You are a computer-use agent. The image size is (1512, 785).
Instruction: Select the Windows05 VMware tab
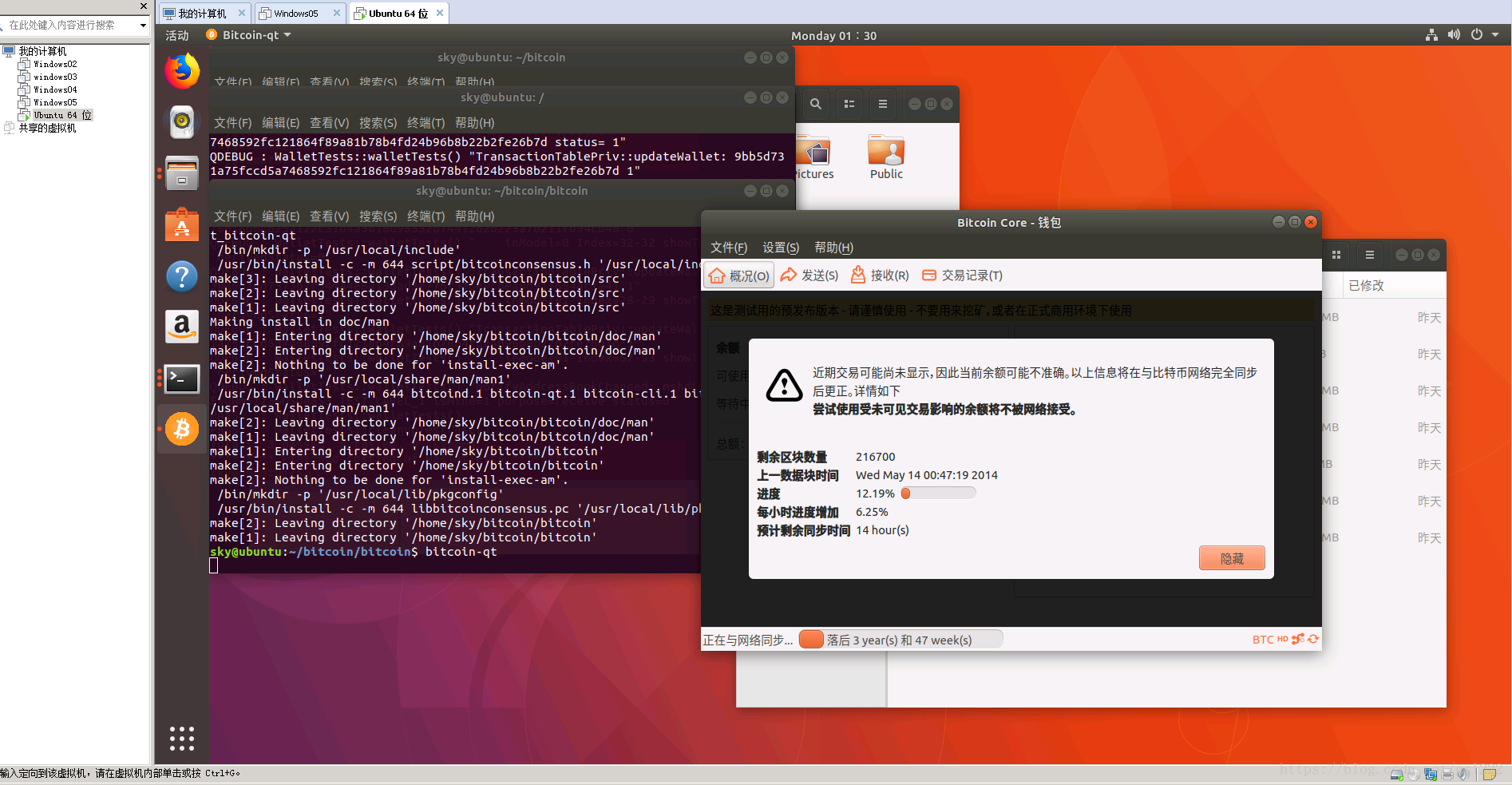(299, 13)
